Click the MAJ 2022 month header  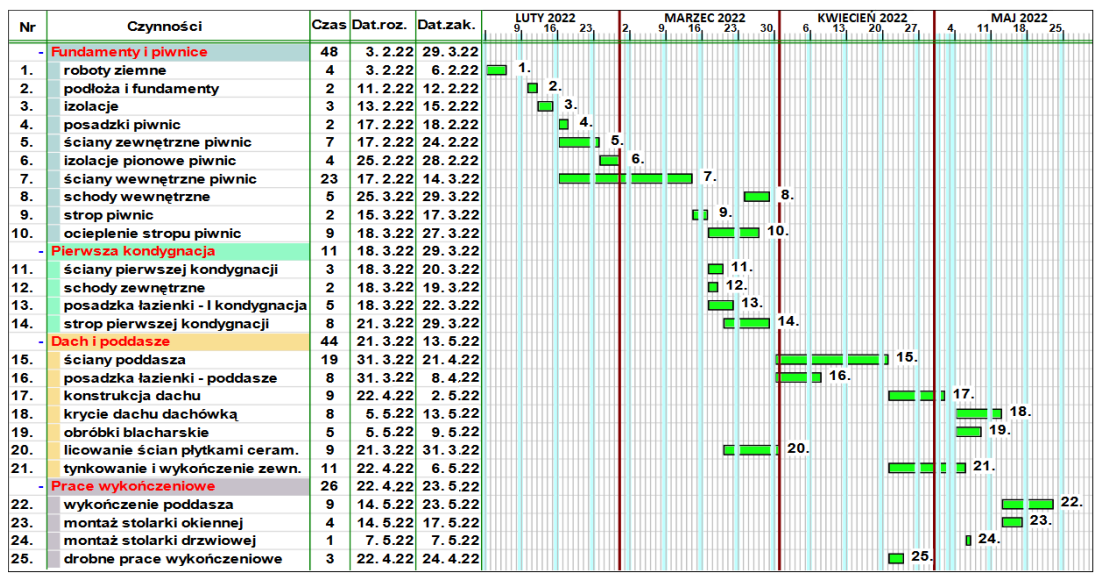(x=1019, y=18)
